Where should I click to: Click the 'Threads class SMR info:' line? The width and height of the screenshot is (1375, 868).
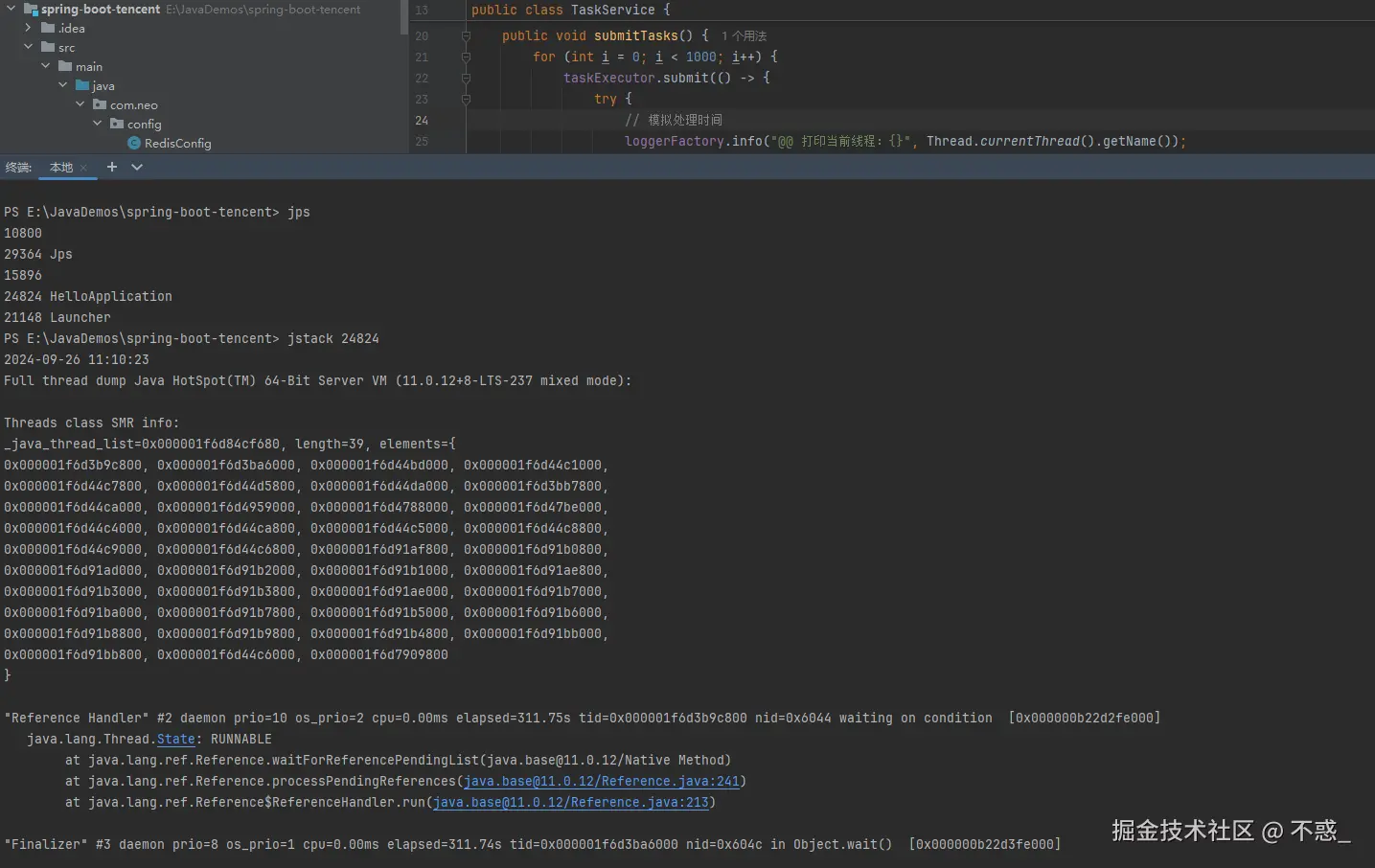[x=92, y=423]
